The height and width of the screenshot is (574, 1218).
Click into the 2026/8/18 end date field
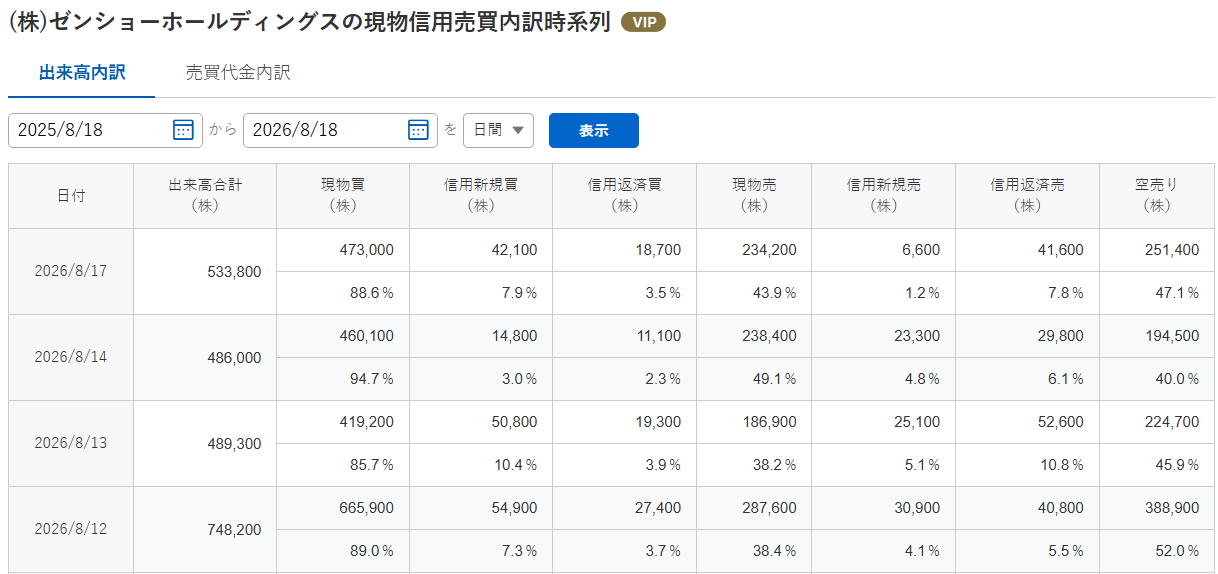click(340, 130)
